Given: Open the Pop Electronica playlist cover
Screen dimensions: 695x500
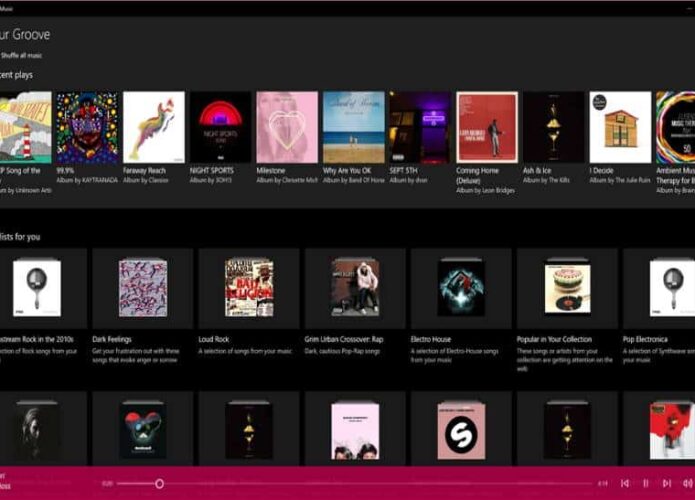Looking at the screenshot, I should point(672,288).
